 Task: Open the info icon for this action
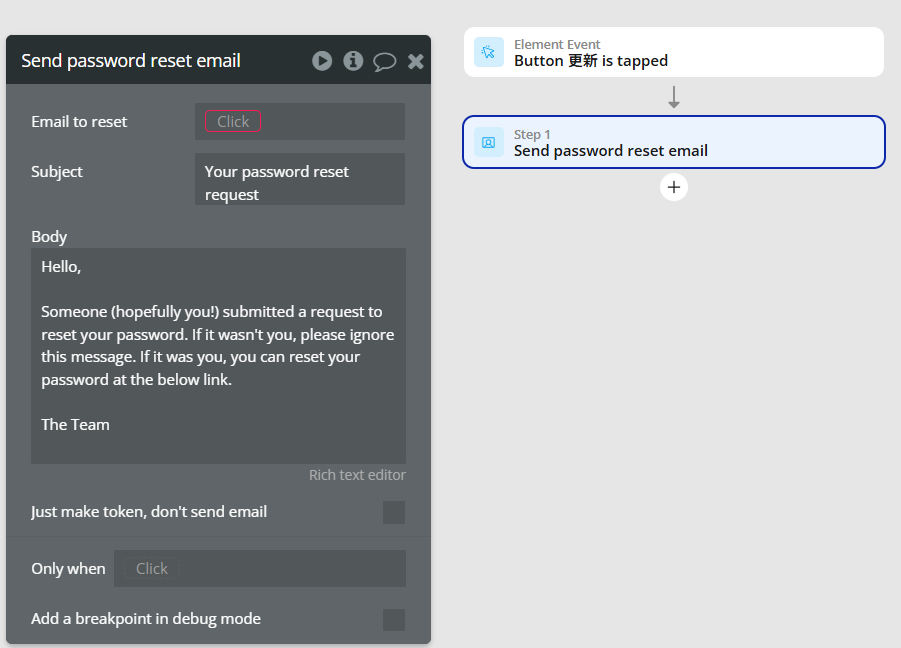coord(353,61)
